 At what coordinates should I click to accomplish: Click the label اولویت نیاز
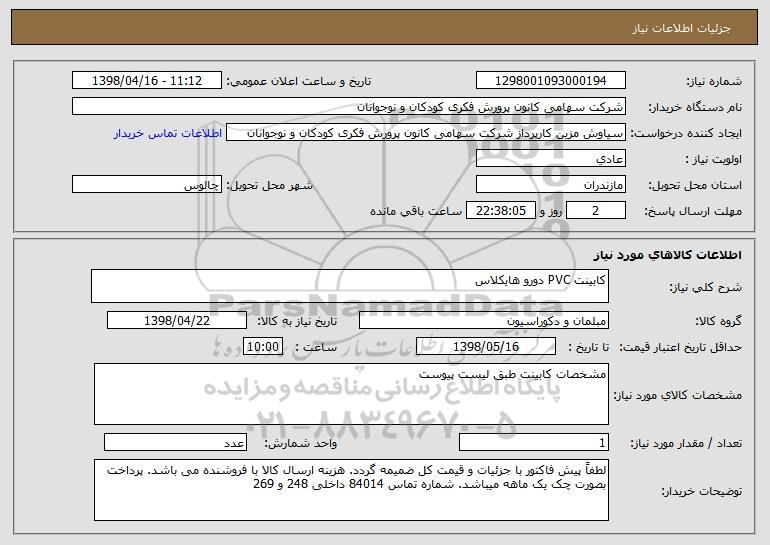tap(714, 159)
